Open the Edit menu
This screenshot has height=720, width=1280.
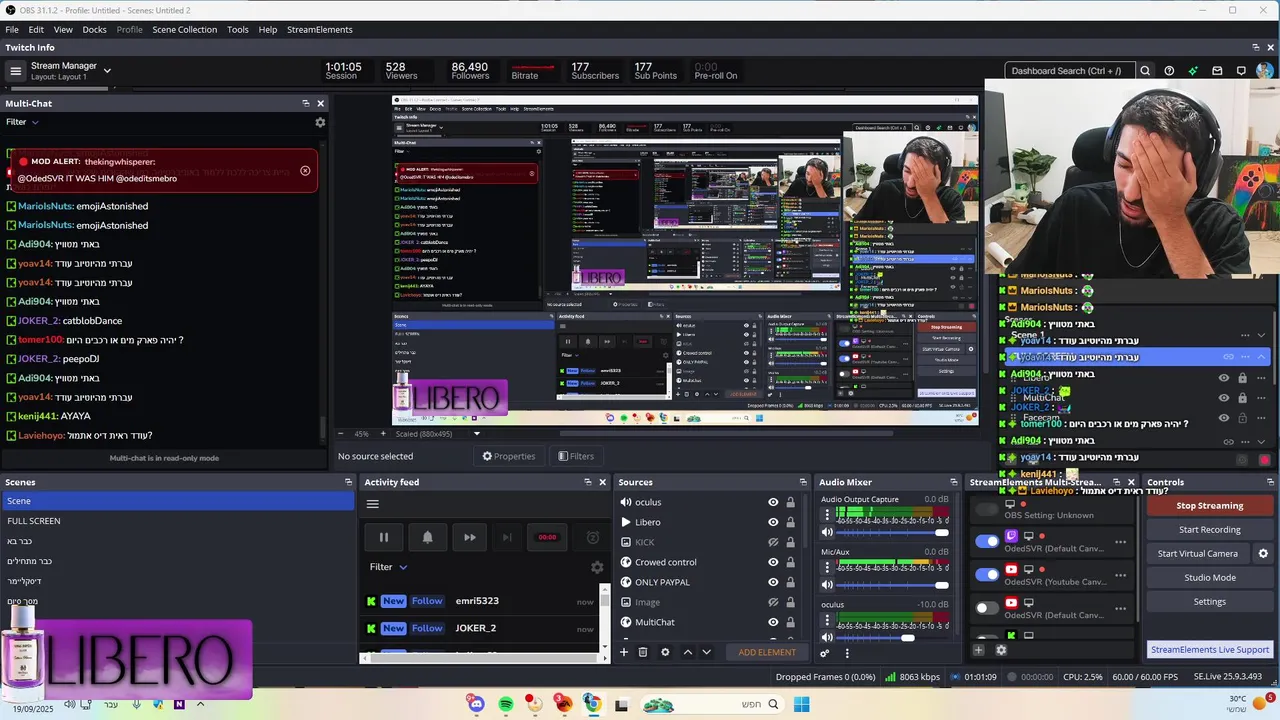tap(36, 29)
